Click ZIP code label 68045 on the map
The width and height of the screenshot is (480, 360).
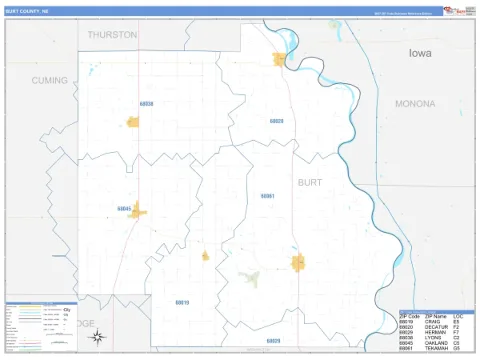click(x=124, y=209)
